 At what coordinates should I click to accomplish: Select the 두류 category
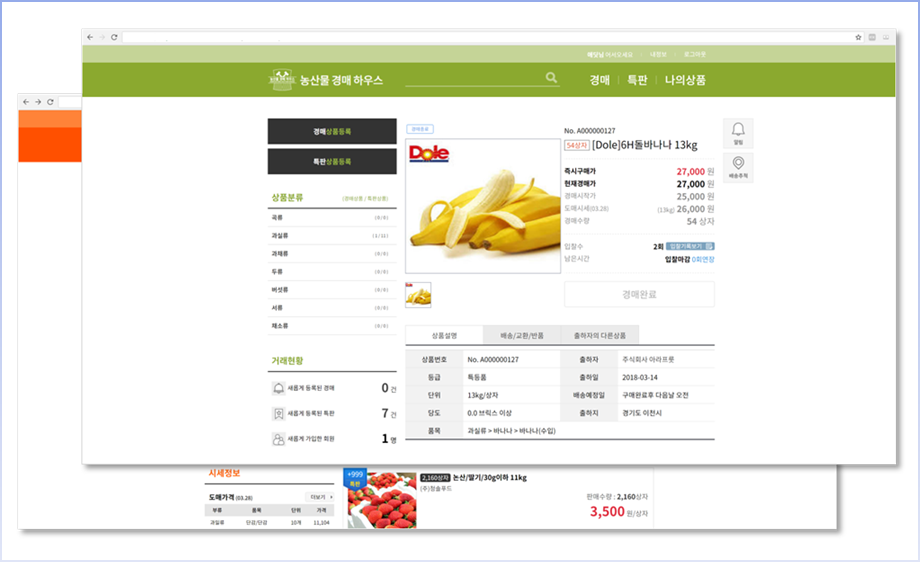(x=332, y=272)
